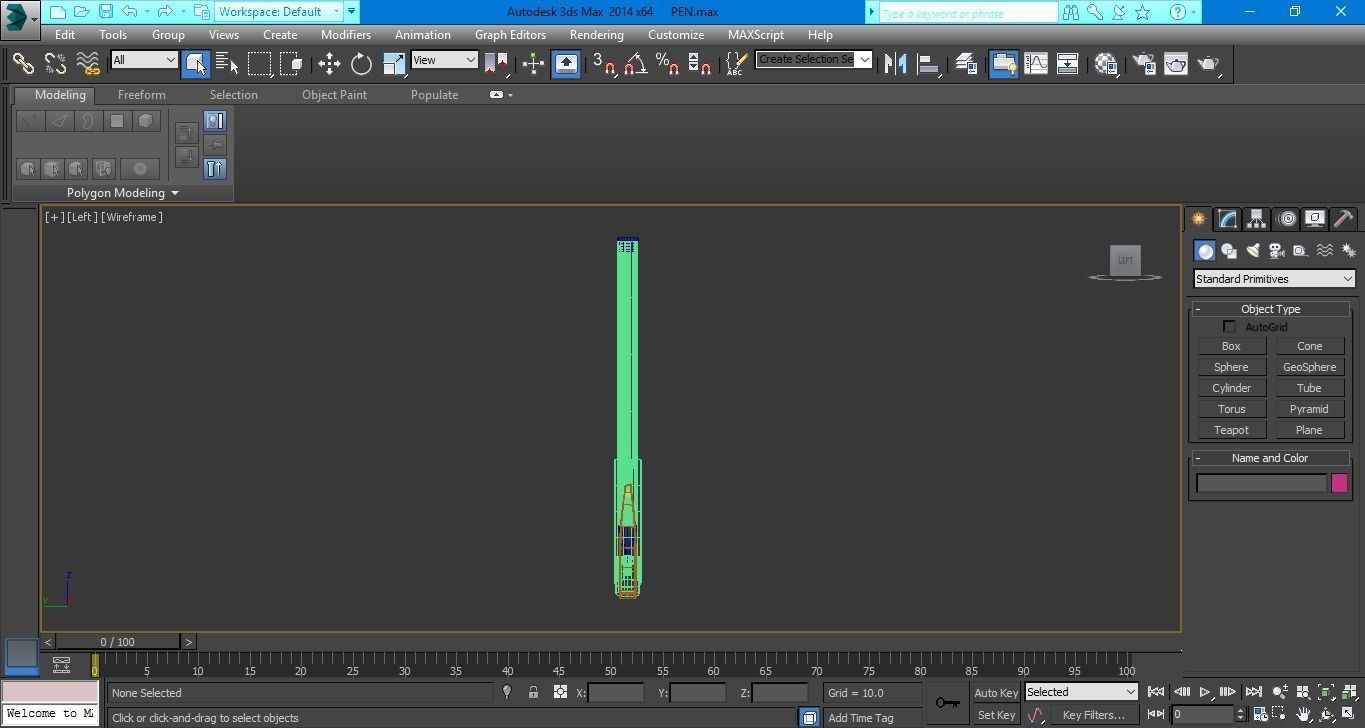Click the Align tool
1365x728 pixels.
(929, 63)
